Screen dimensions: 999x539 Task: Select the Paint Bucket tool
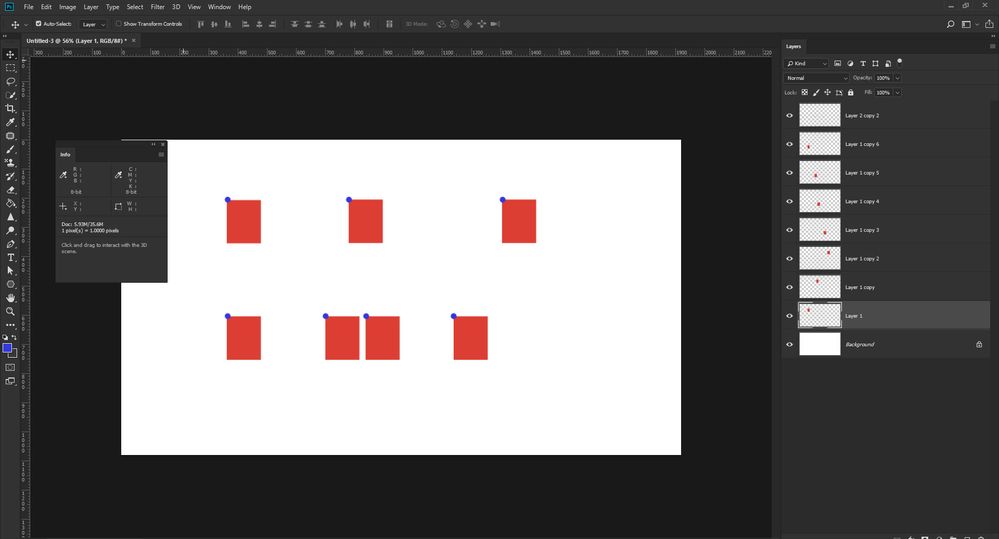click(10, 203)
